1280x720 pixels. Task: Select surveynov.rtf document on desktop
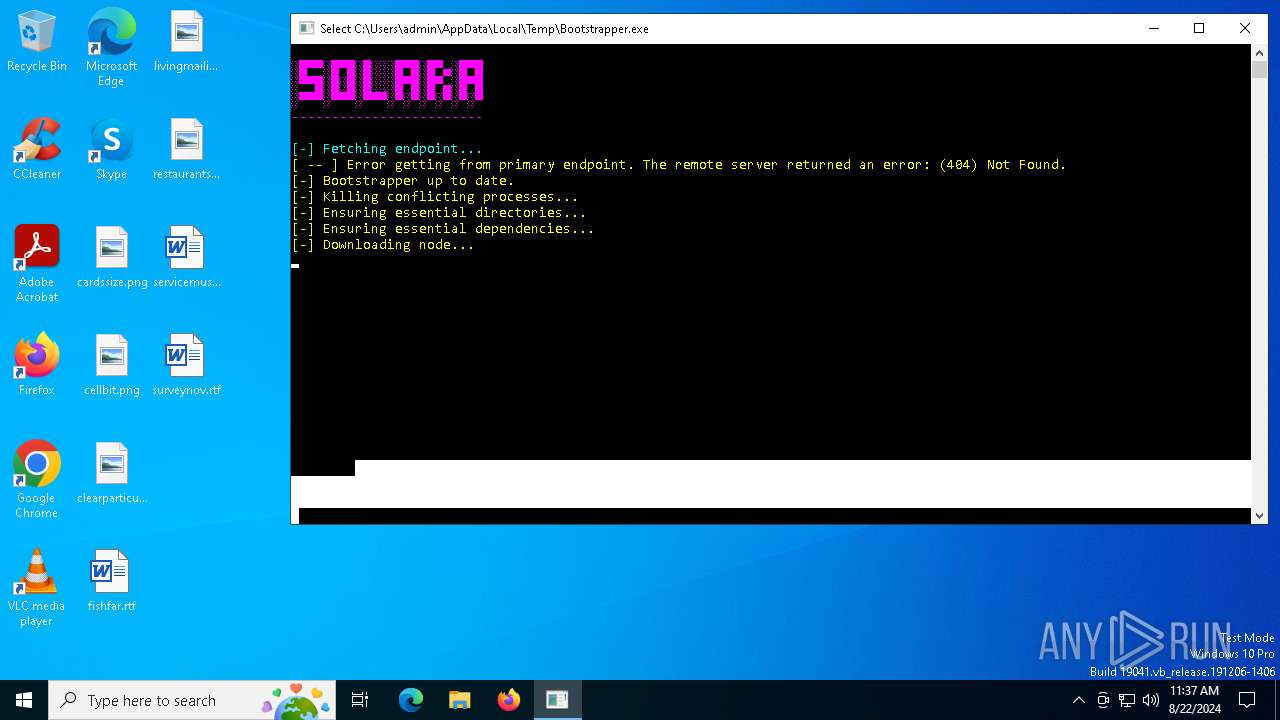tap(186, 365)
